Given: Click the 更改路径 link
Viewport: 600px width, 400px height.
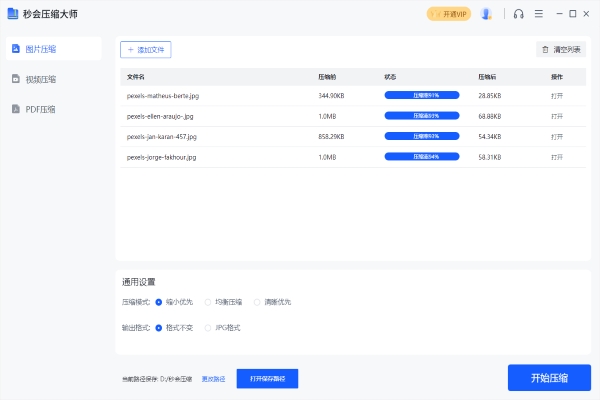Looking at the screenshot, I should pos(213,379).
